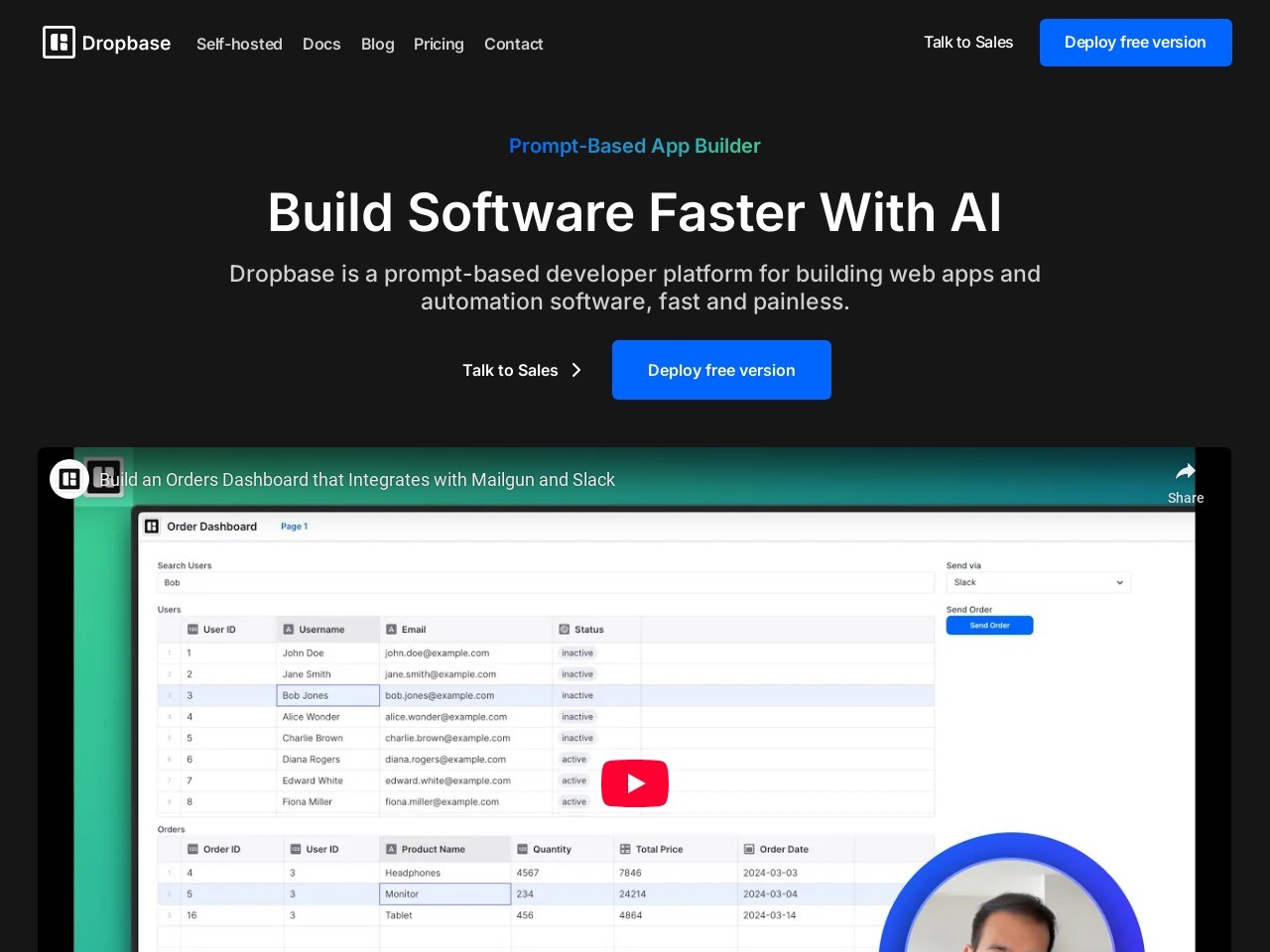Image resolution: width=1270 pixels, height=952 pixels.
Task: View the Pricing page
Action: click(439, 44)
